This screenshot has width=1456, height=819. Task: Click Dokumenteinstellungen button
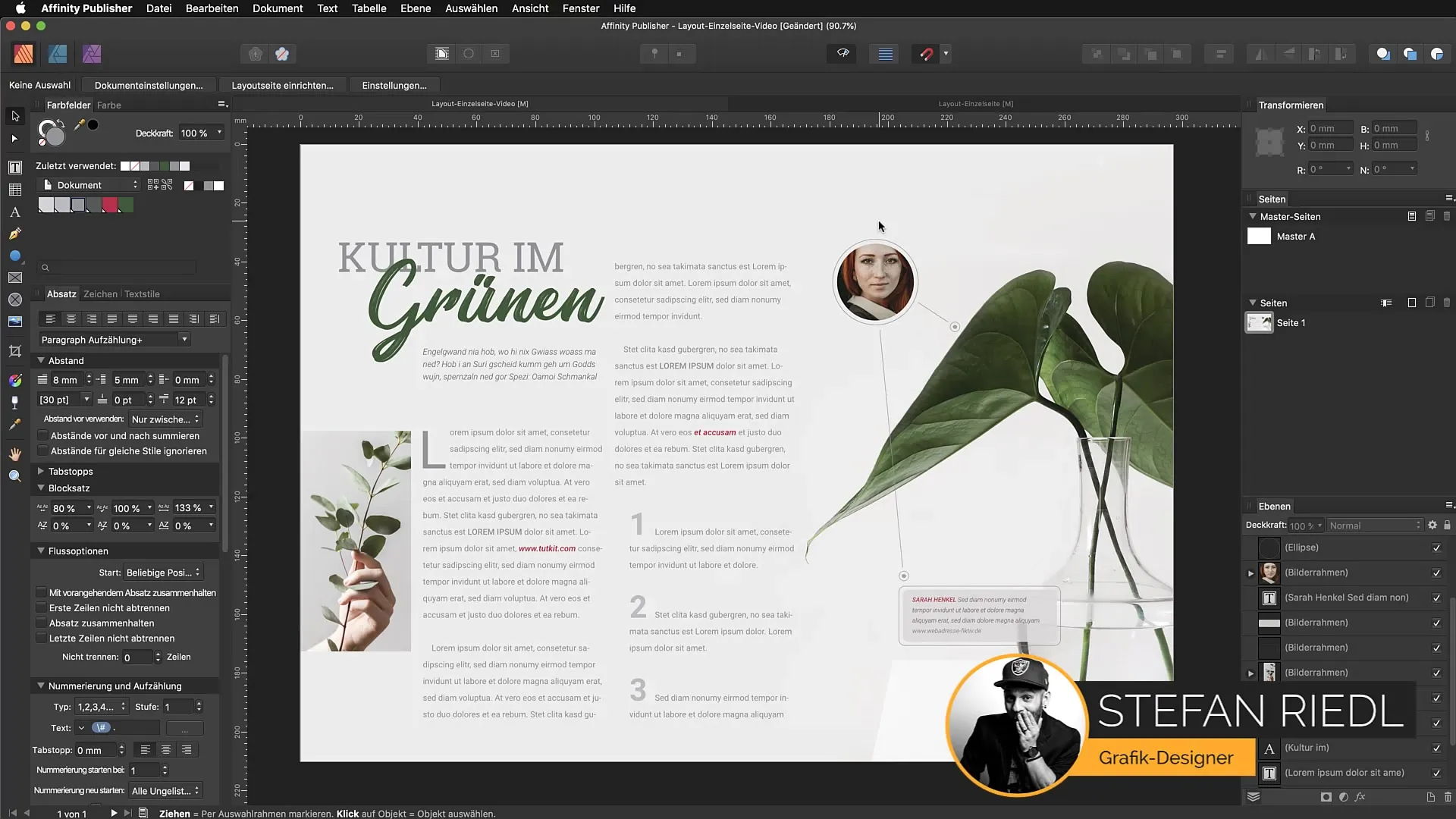point(149,86)
